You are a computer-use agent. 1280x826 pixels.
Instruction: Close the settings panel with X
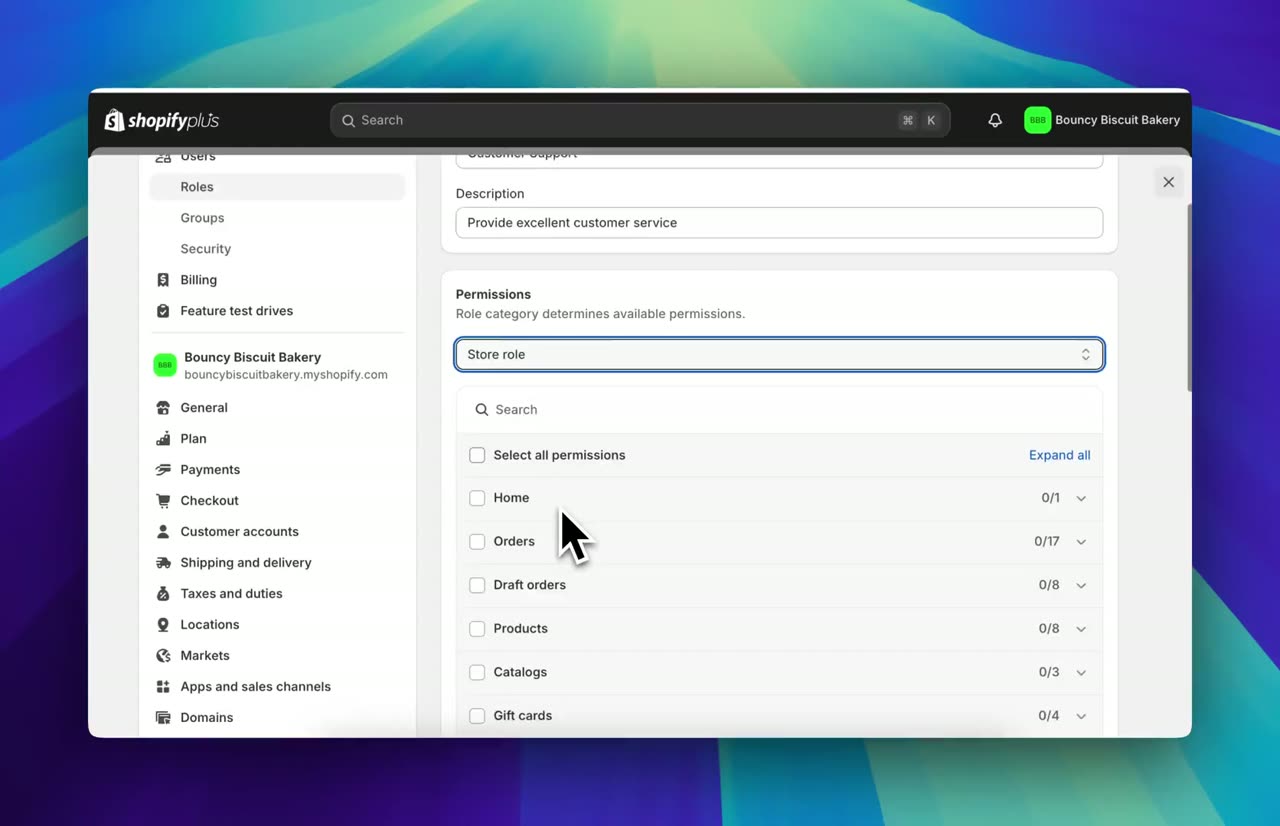(x=1168, y=182)
